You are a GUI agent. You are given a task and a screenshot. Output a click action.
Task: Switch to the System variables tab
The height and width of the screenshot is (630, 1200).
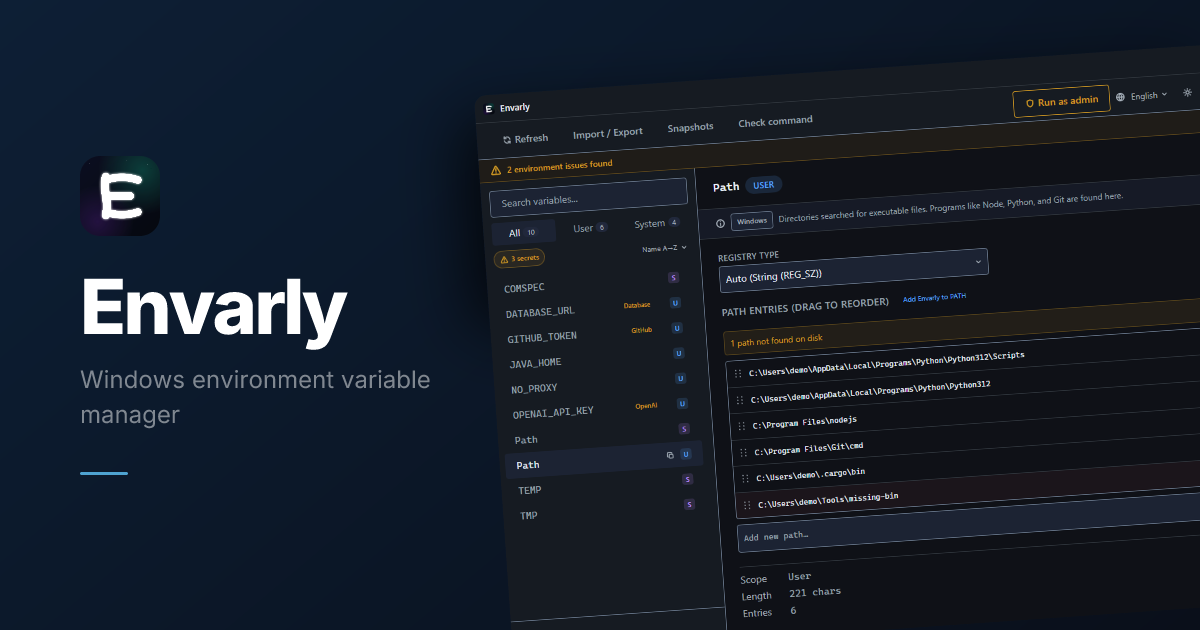pyautogui.click(x=656, y=224)
